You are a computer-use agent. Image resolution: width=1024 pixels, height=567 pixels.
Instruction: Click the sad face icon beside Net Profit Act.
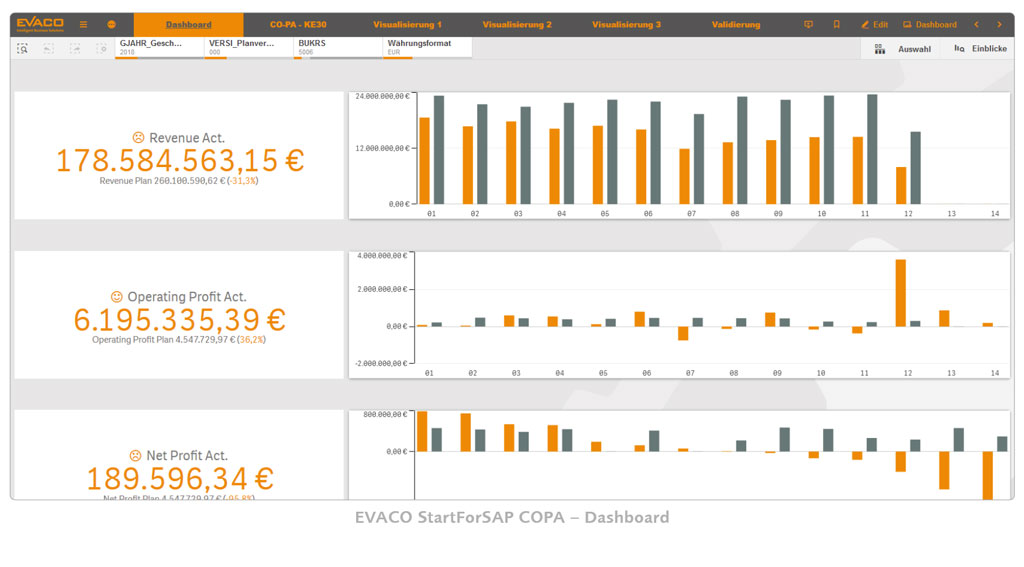[x=135, y=455]
